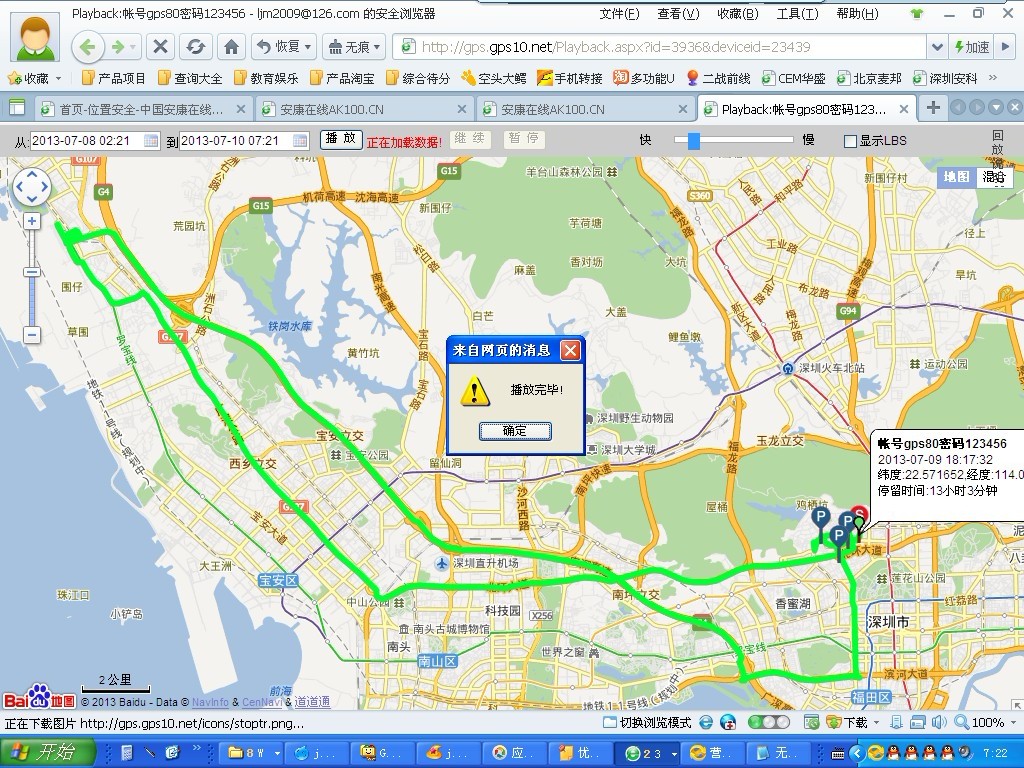Adjust the playback speed slider
The image size is (1024, 768).
pos(694,140)
